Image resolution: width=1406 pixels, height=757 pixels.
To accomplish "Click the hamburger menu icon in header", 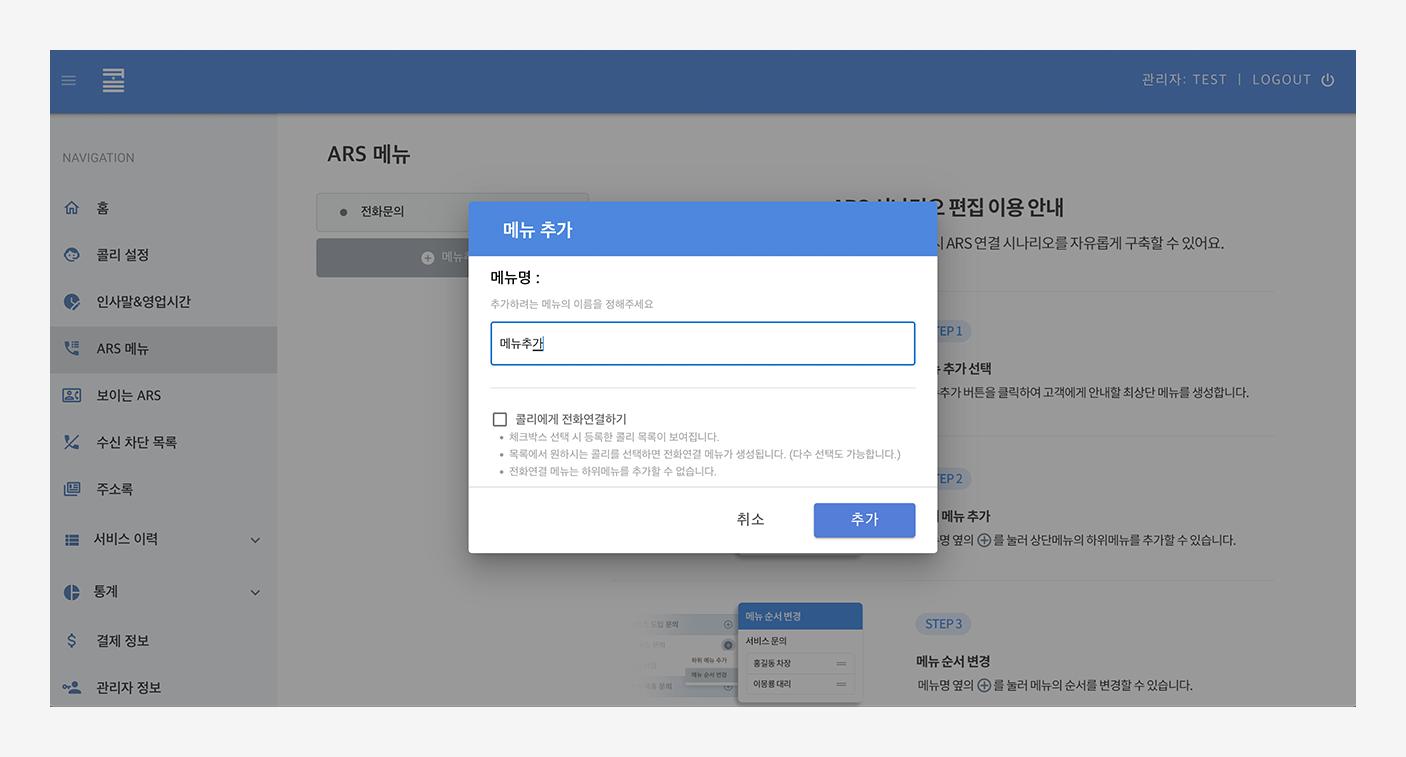I will pos(69,81).
